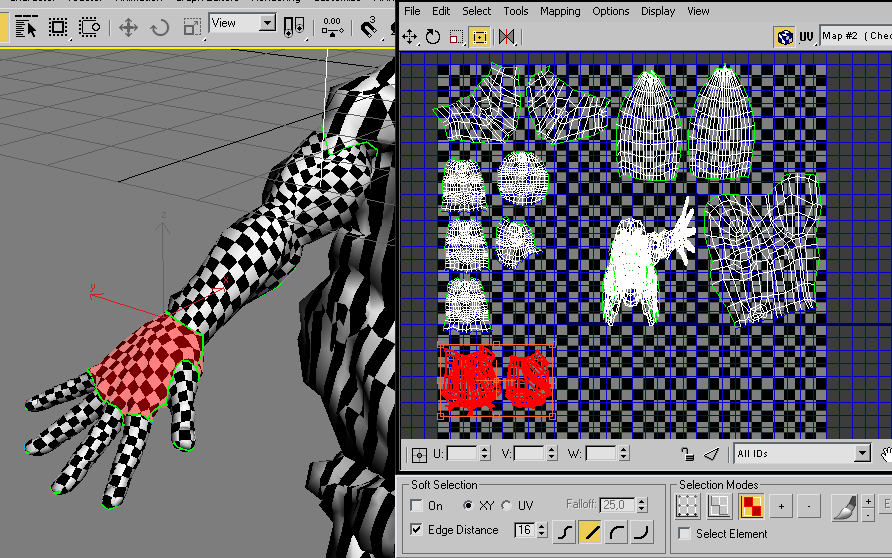892x558 pixels.
Task: Enable the Soft Selection On checkbox
Action: click(x=416, y=506)
